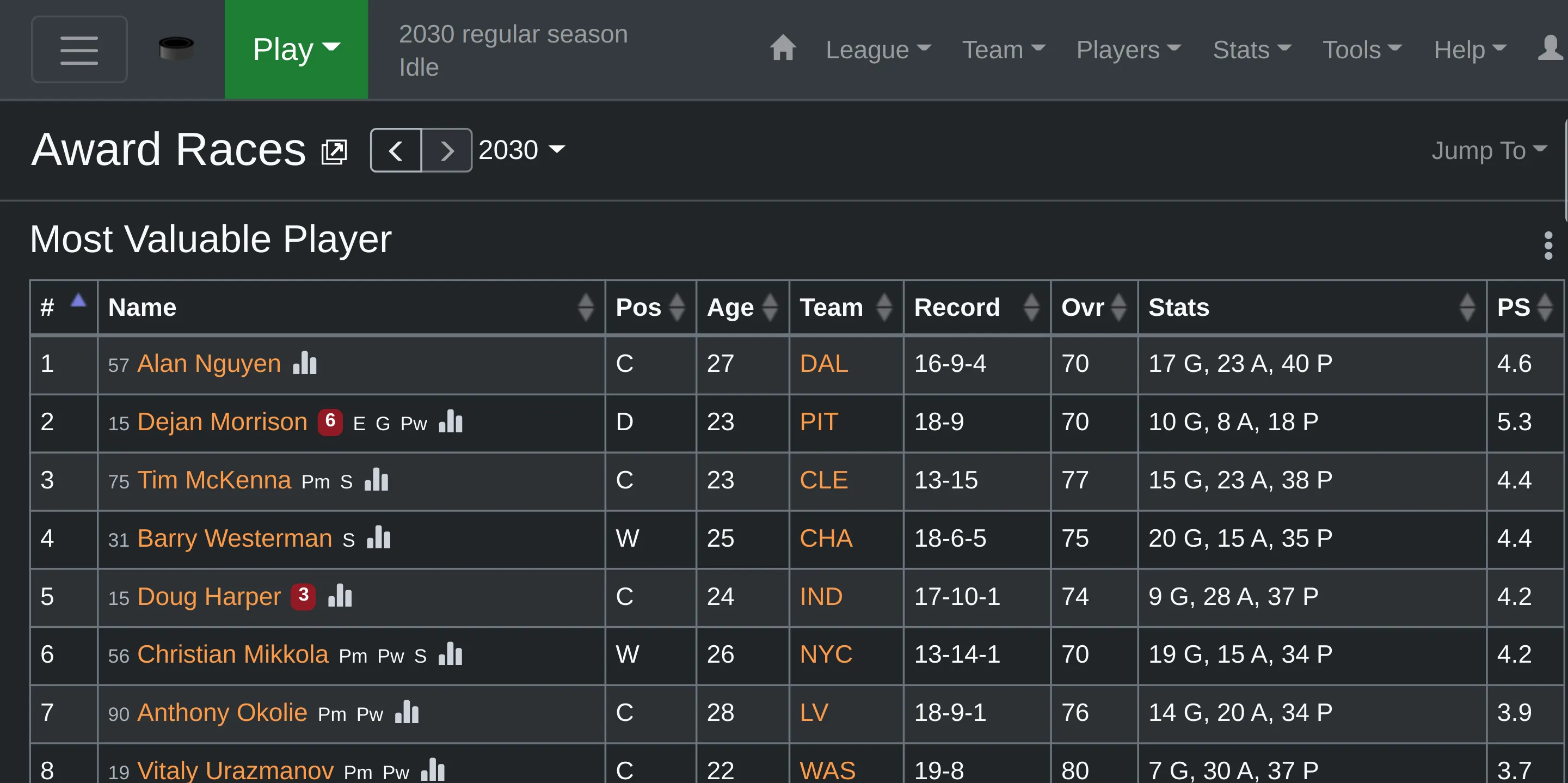Click the hockey puck logo

click(x=176, y=48)
